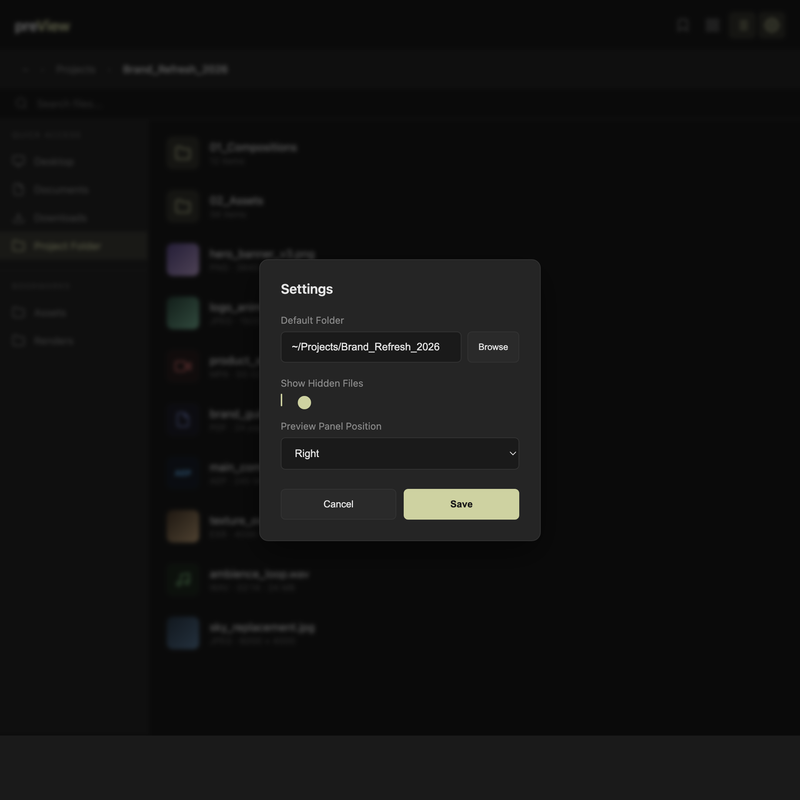Toggle the Show Hidden Files switch
Screen dimensions: 800x800
click(x=296, y=402)
